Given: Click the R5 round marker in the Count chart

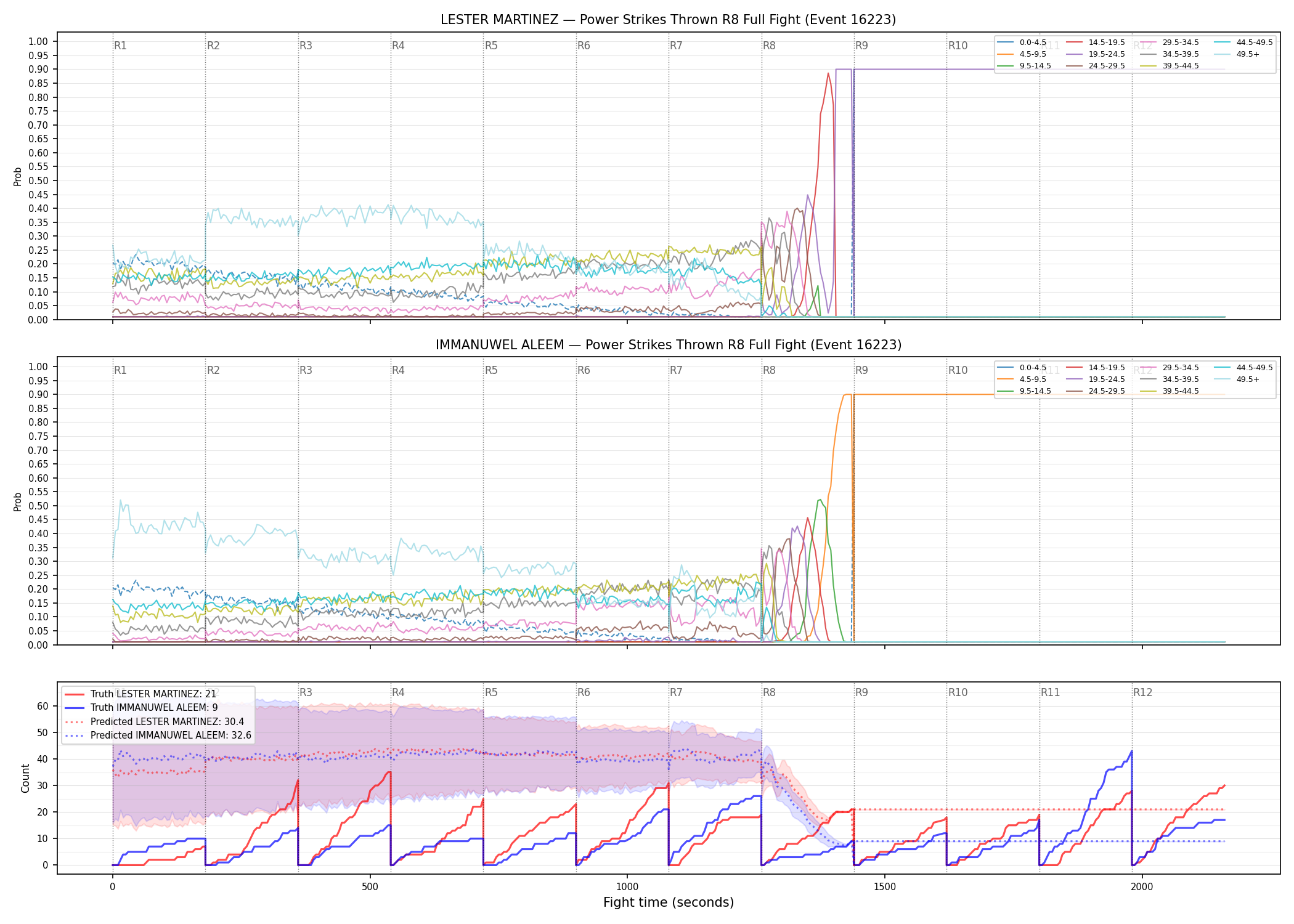Looking at the screenshot, I should (x=491, y=692).
